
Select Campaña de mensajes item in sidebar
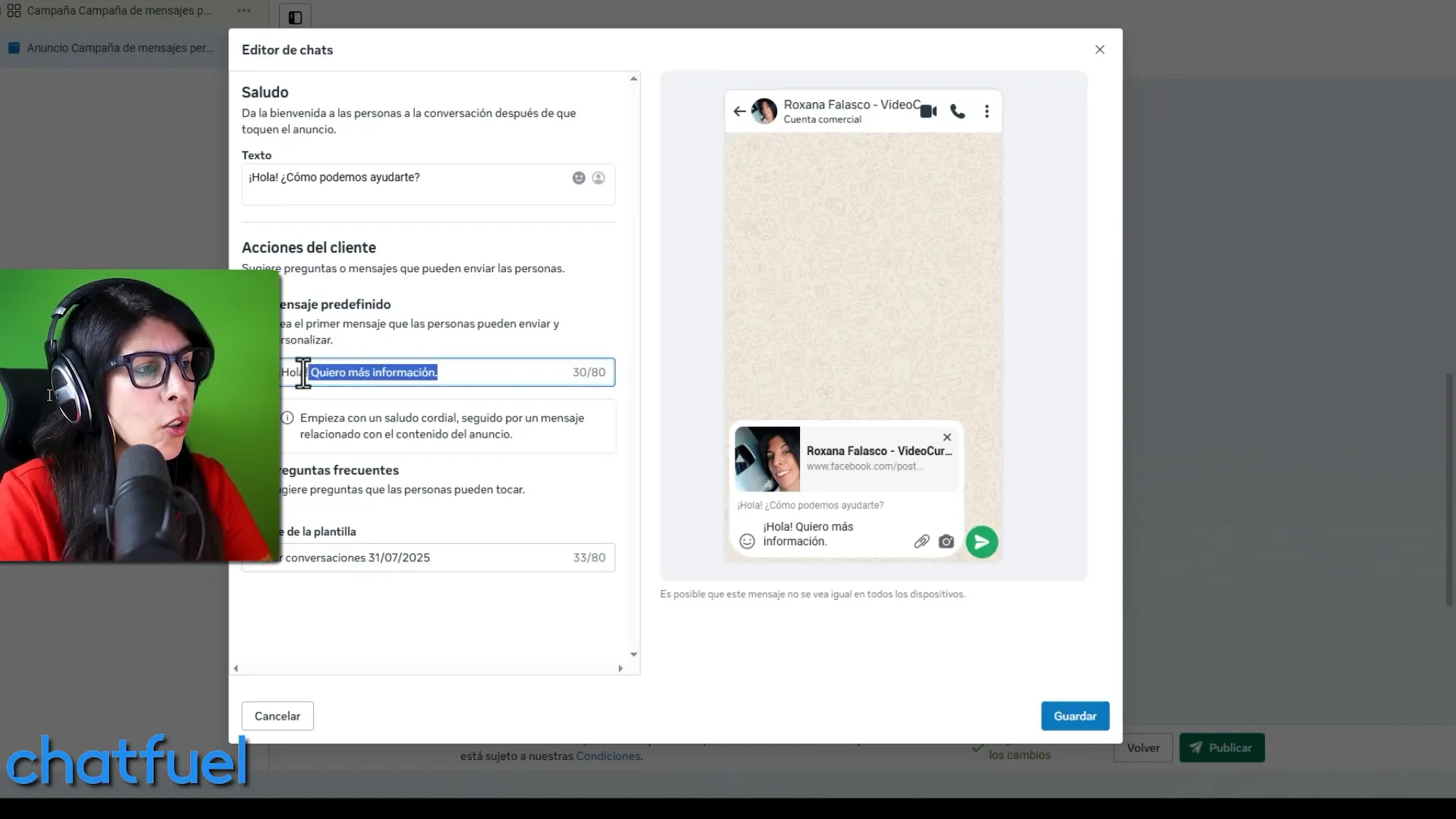[119, 11]
